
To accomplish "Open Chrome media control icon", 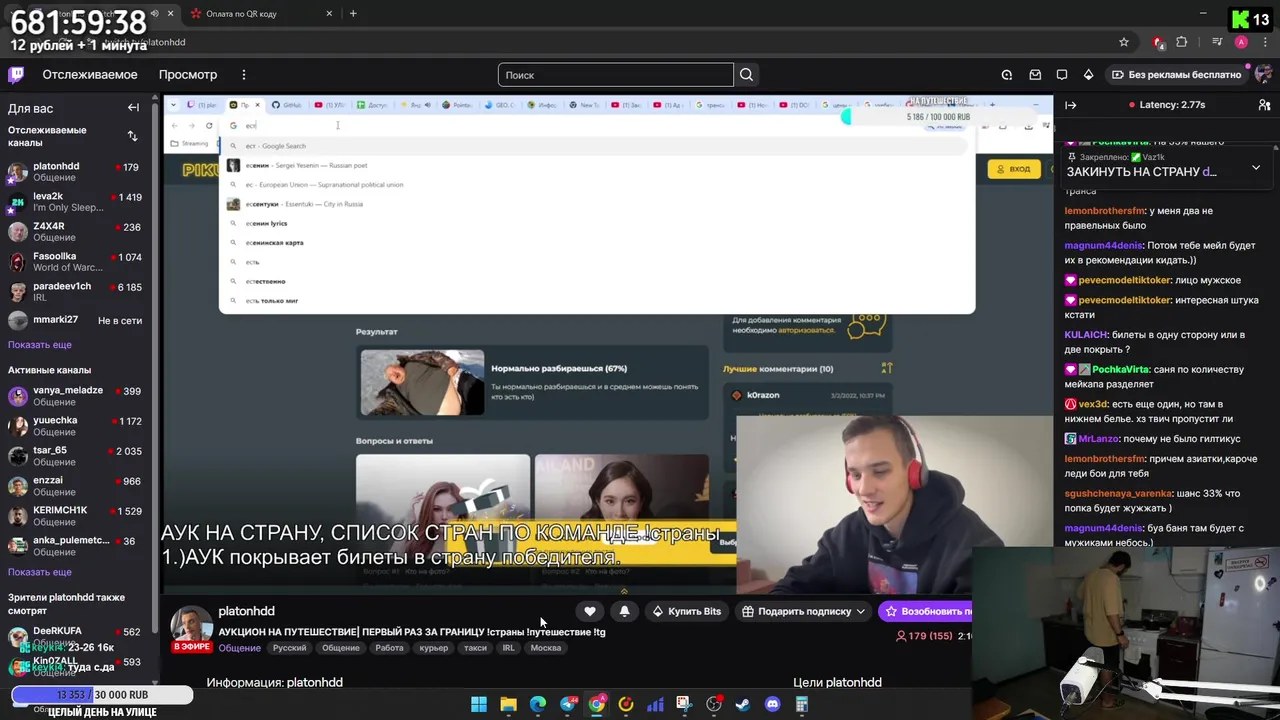I will [1217, 42].
